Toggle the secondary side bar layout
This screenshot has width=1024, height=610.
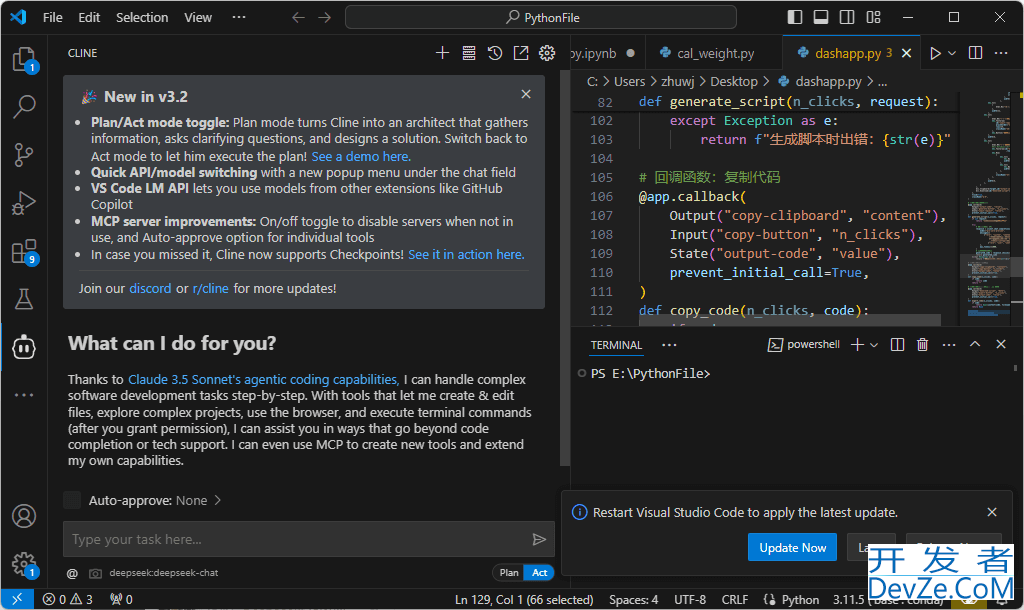[x=847, y=17]
